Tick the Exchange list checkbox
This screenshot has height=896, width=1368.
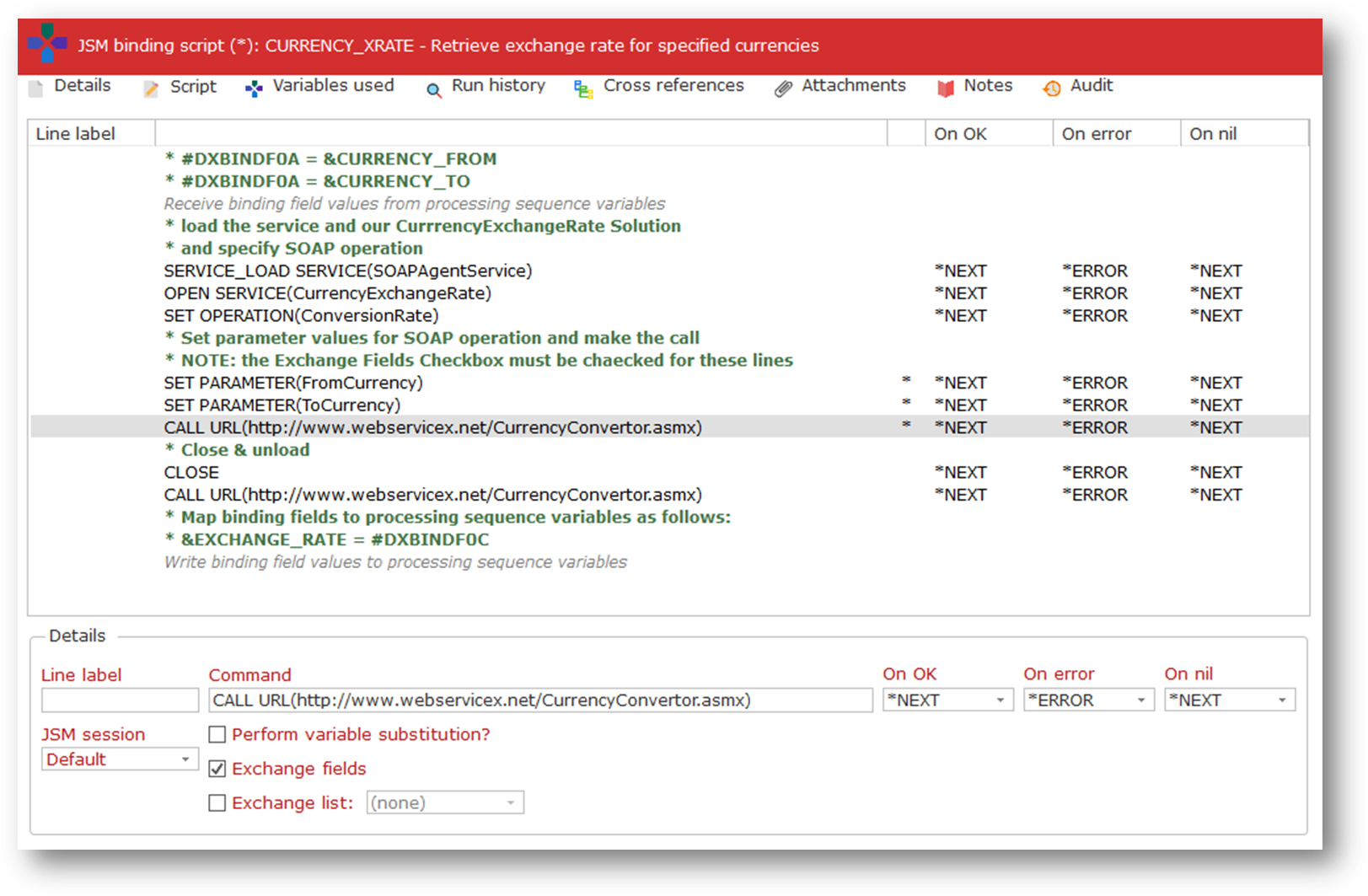point(217,803)
